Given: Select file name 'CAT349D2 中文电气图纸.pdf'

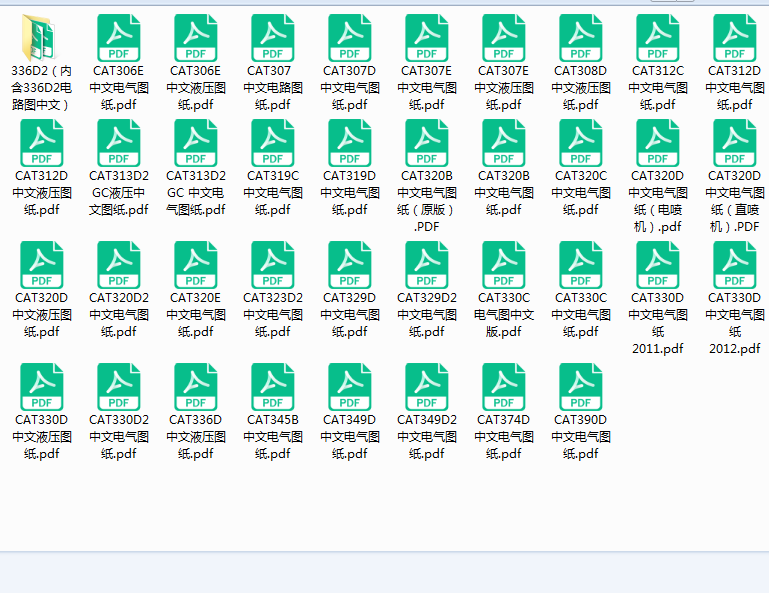Looking at the screenshot, I should [427, 437].
